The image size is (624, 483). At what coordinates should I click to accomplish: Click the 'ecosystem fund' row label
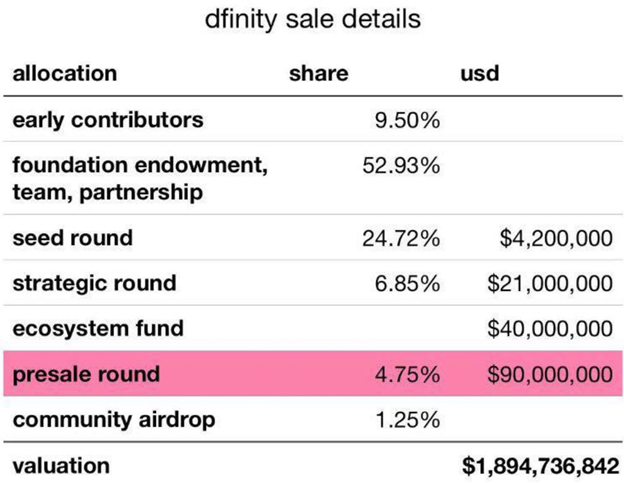[x=98, y=329]
